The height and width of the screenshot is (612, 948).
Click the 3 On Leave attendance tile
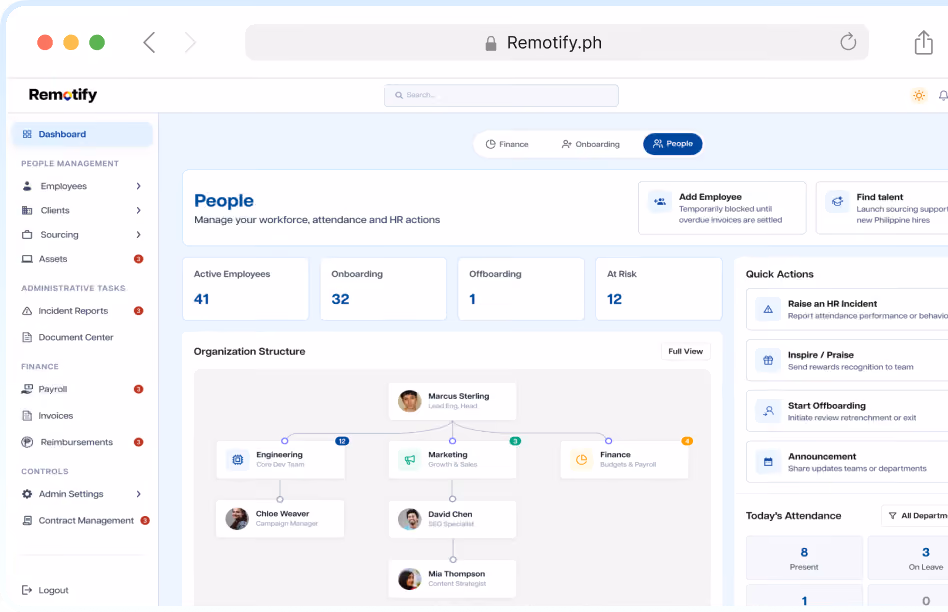point(908,558)
